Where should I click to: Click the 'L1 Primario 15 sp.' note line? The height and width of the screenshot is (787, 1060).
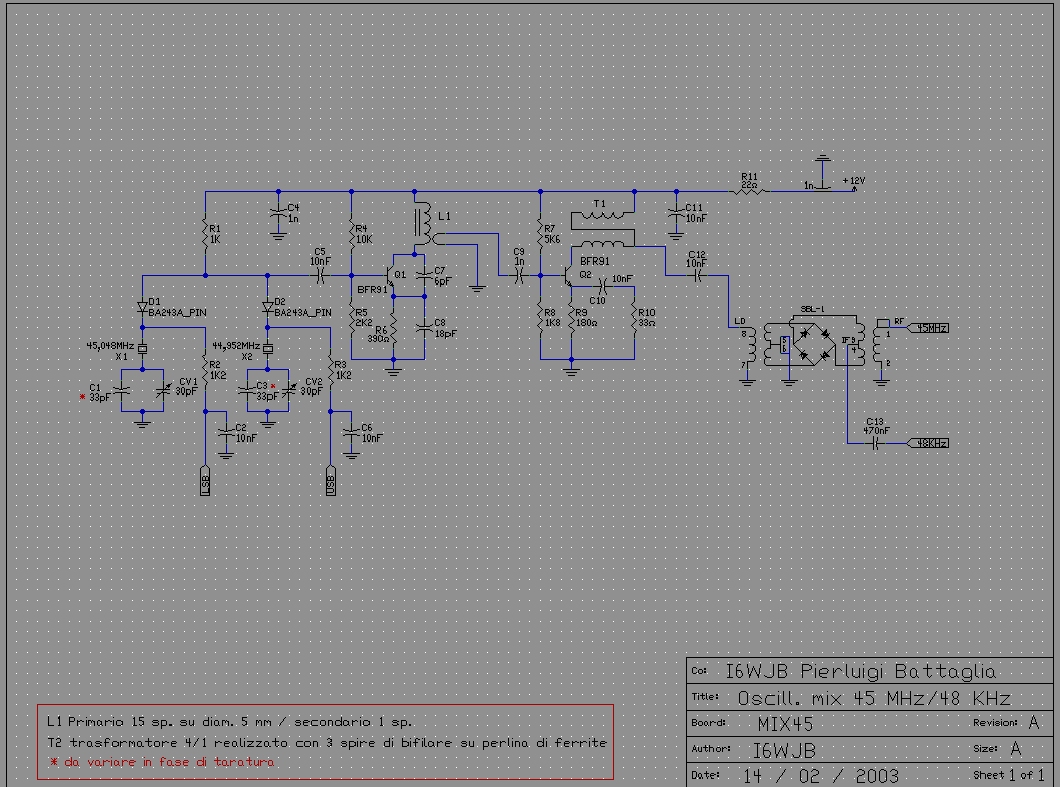(229, 722)
